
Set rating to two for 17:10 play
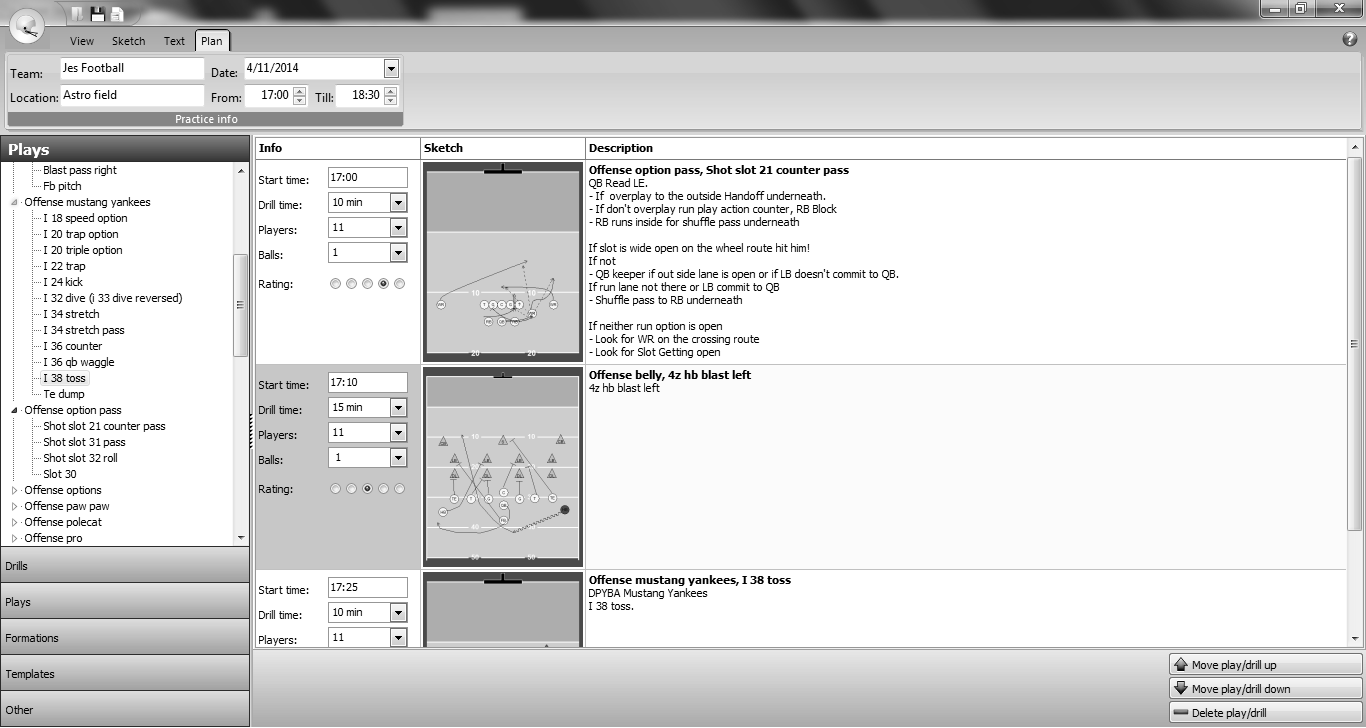[351, 489]
